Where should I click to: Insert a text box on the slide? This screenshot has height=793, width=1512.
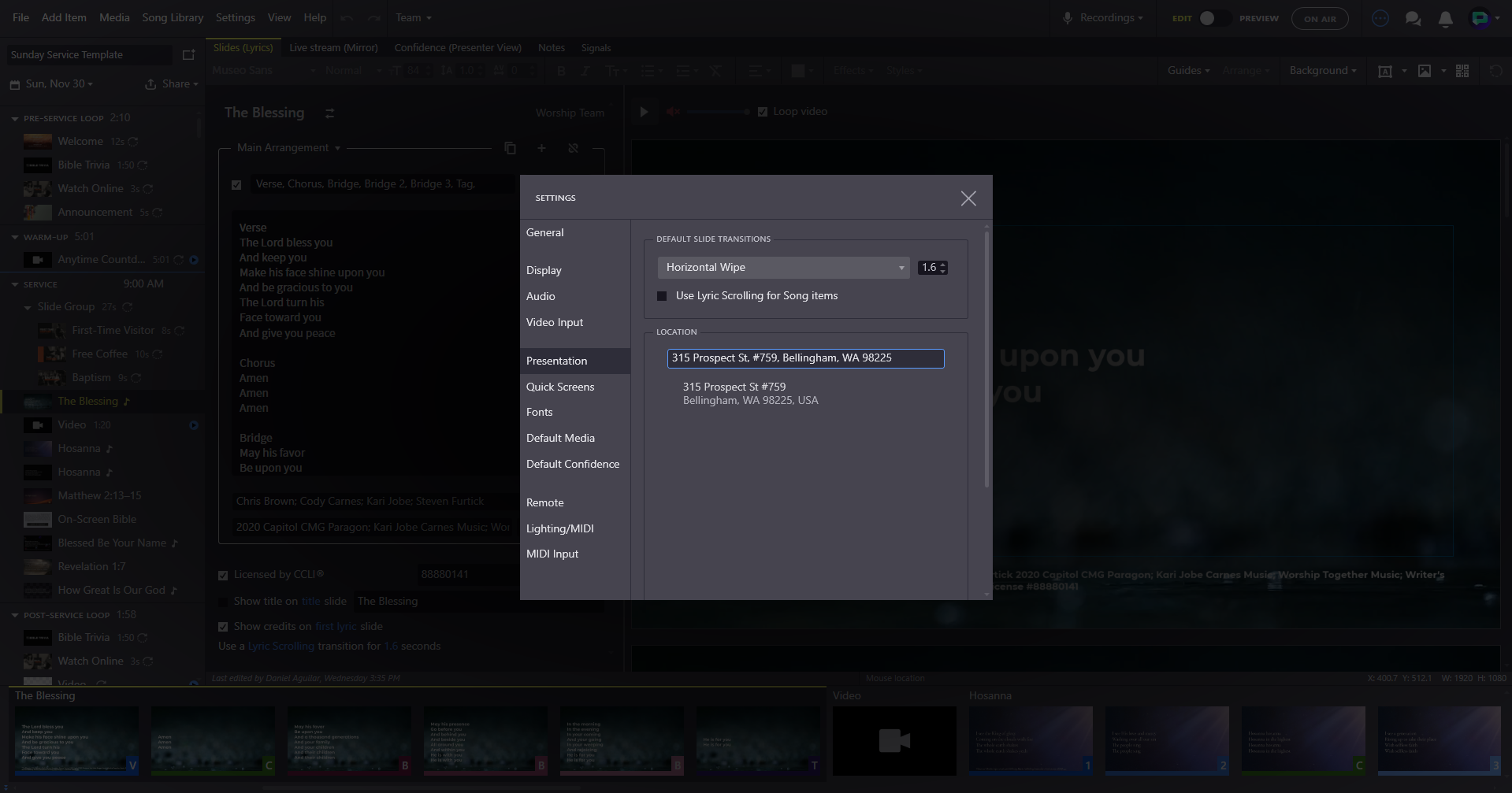(x=1384, y=71)
